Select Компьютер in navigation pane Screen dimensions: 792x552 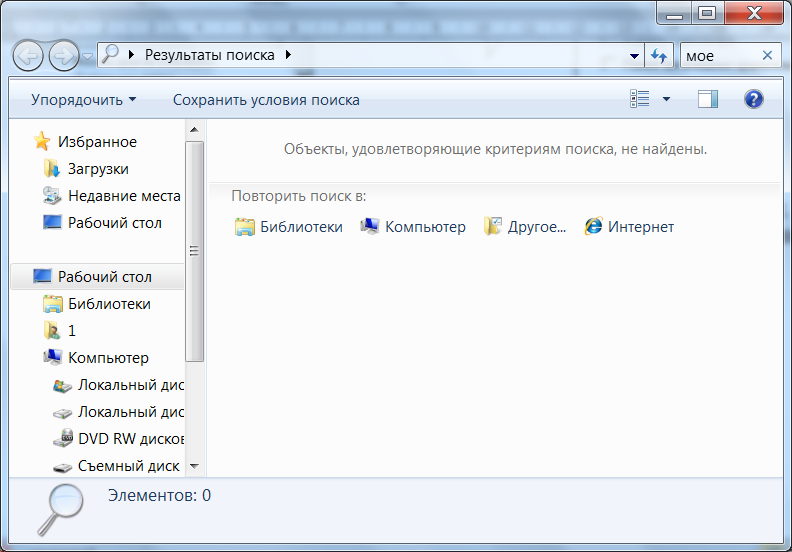click(x=108, y=358)
